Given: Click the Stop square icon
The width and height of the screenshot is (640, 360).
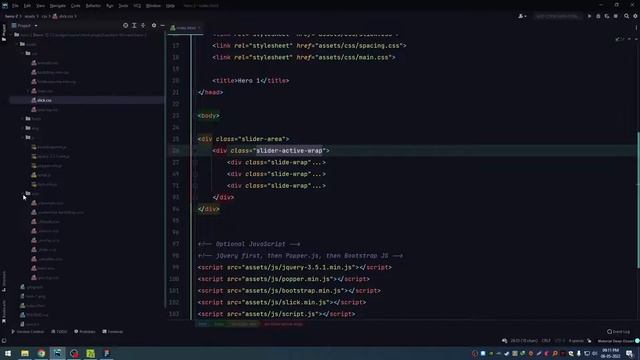Looking at the screenshot, I should point(616,16).
